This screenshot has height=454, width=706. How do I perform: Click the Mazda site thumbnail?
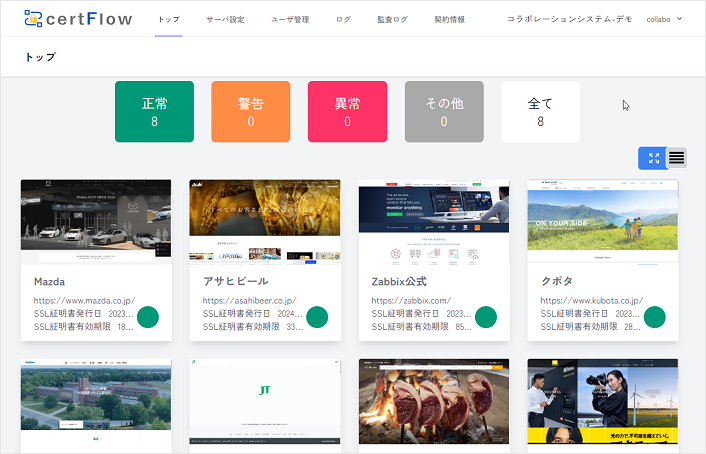click(x=96, y=221)
